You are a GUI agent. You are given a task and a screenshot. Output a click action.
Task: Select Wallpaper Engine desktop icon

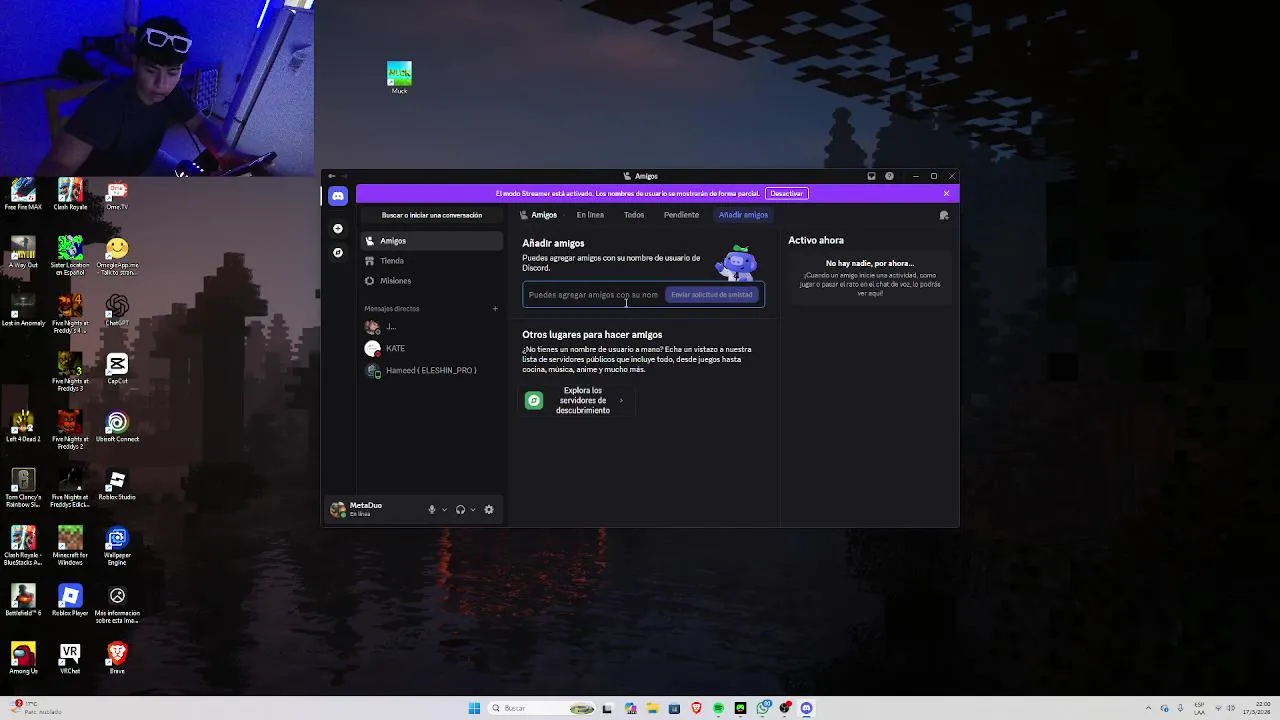[117, 545]
